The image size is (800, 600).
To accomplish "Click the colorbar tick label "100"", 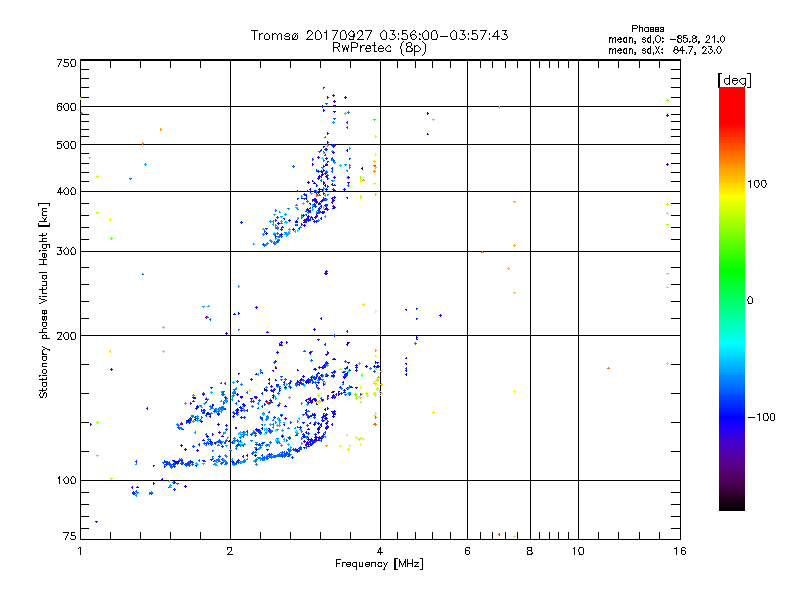I will coord(757,184).
